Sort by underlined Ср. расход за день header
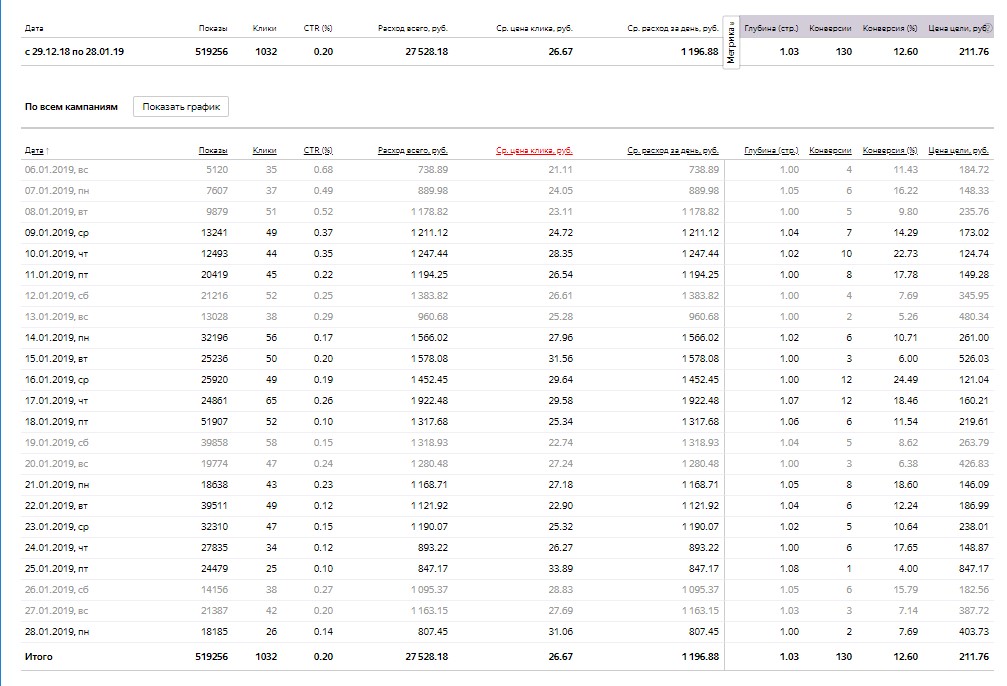This screenshot has width=1007, height=686. 673,150
